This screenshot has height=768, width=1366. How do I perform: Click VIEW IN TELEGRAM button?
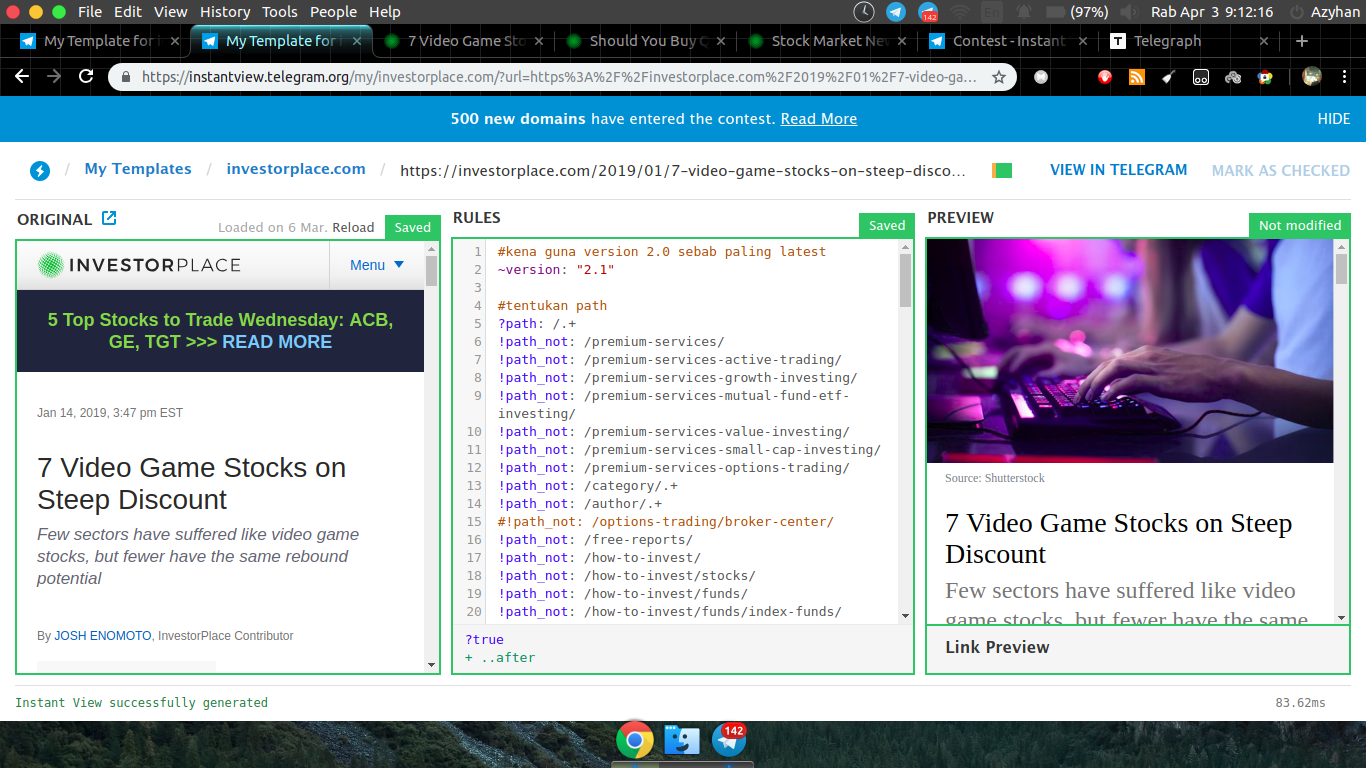[x=1119, y=170]
